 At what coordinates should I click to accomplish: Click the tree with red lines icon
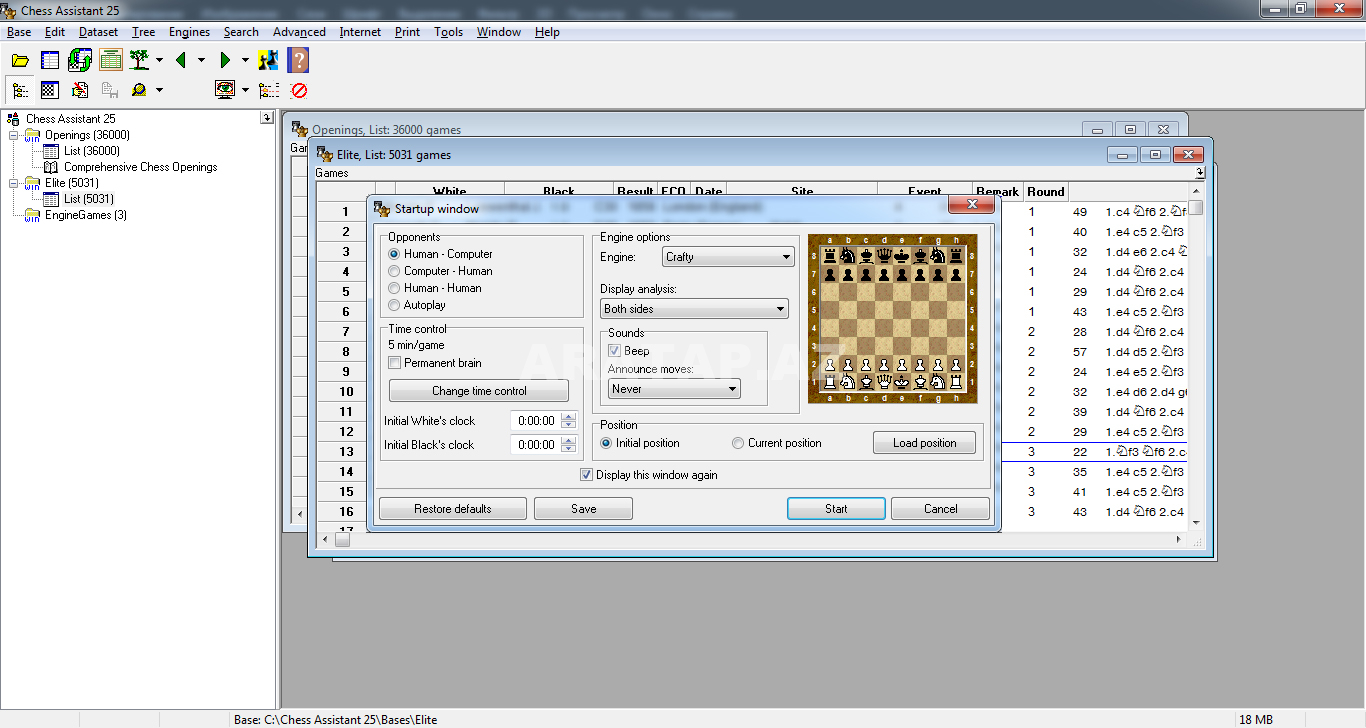(x=268, y=90)
